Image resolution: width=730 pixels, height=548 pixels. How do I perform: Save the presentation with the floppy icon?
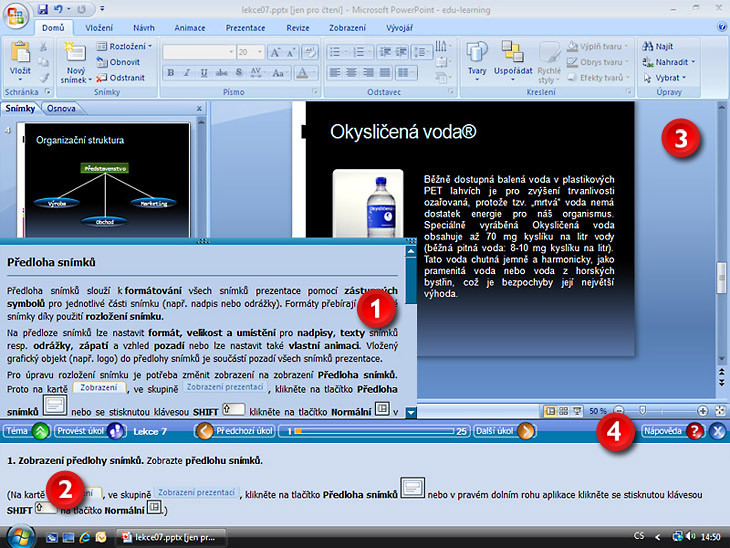43,9
